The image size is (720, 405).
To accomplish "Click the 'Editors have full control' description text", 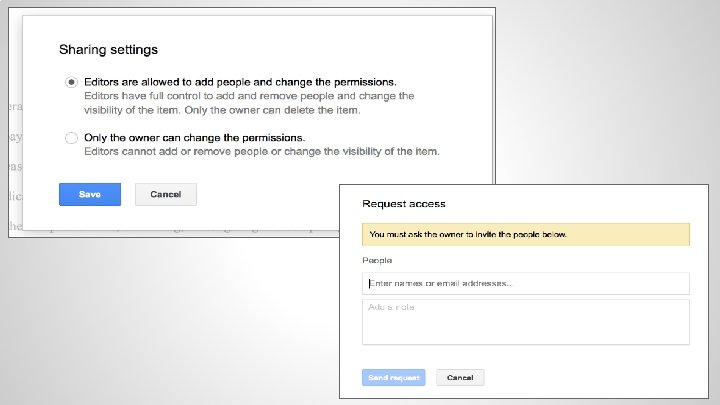I will pyautogui.click(x=248, y=95).
